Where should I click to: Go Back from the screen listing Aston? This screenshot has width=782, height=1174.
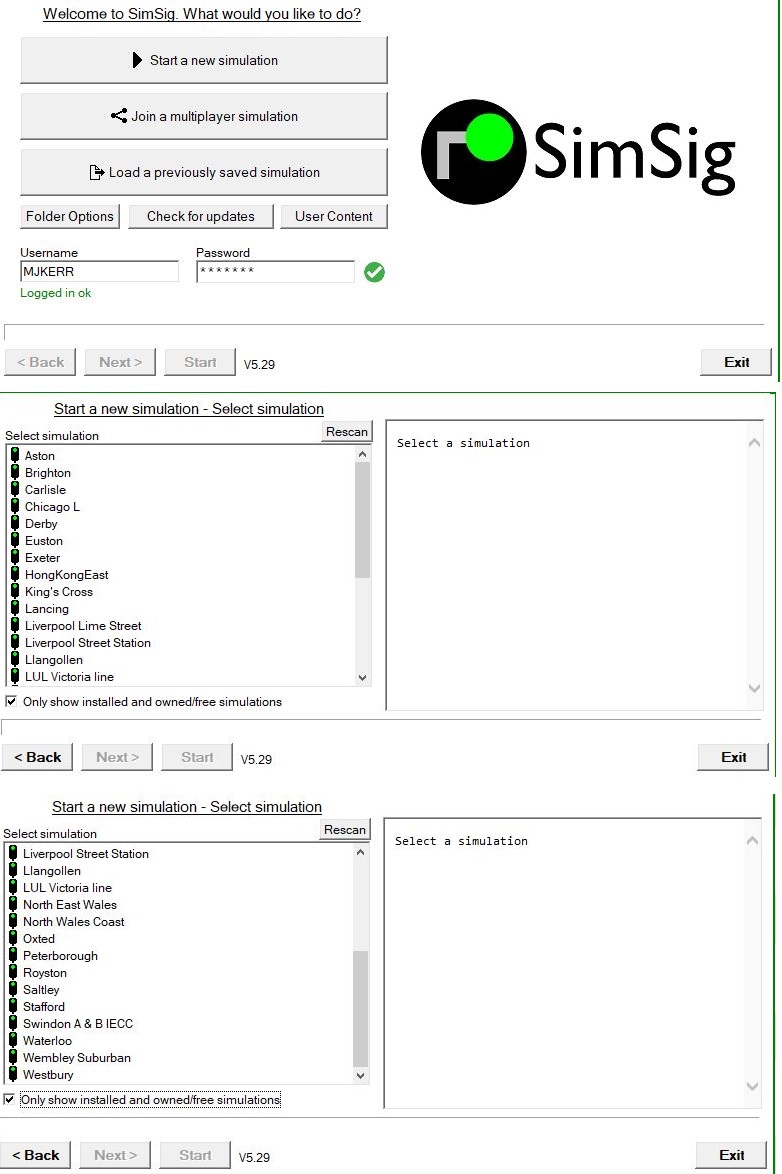coord(37,757)
